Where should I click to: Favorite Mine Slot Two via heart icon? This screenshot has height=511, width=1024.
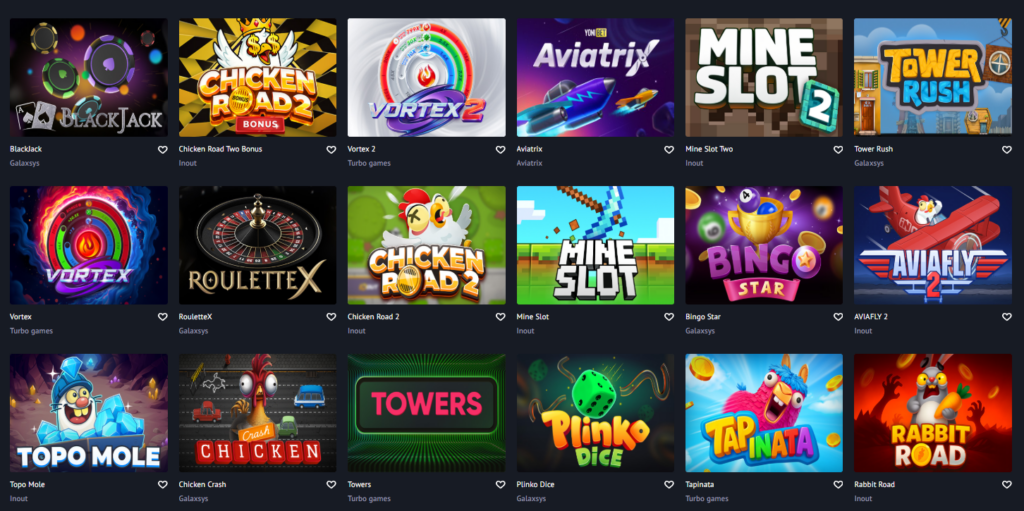838,150
